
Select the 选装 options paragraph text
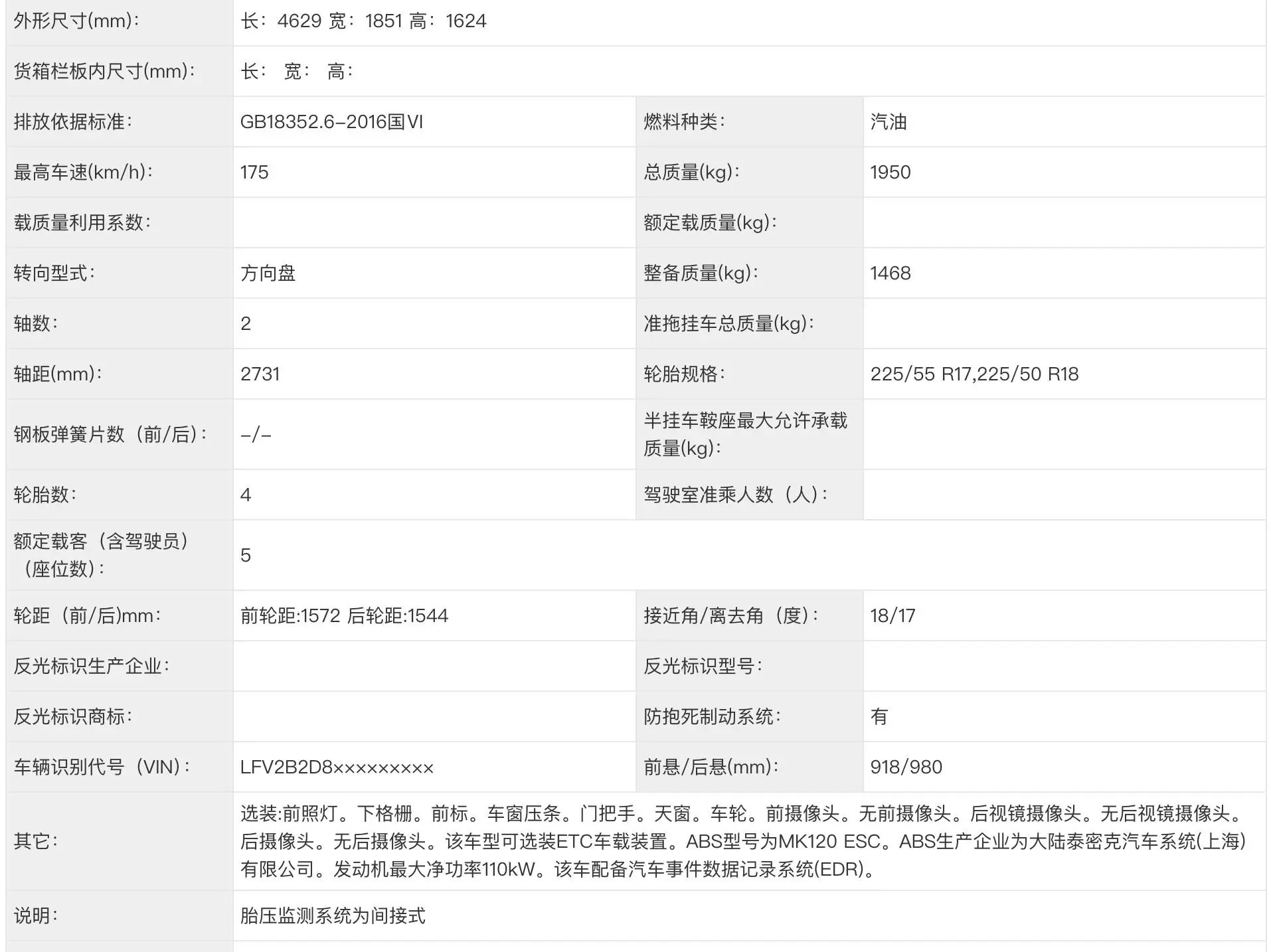(743, 842)
